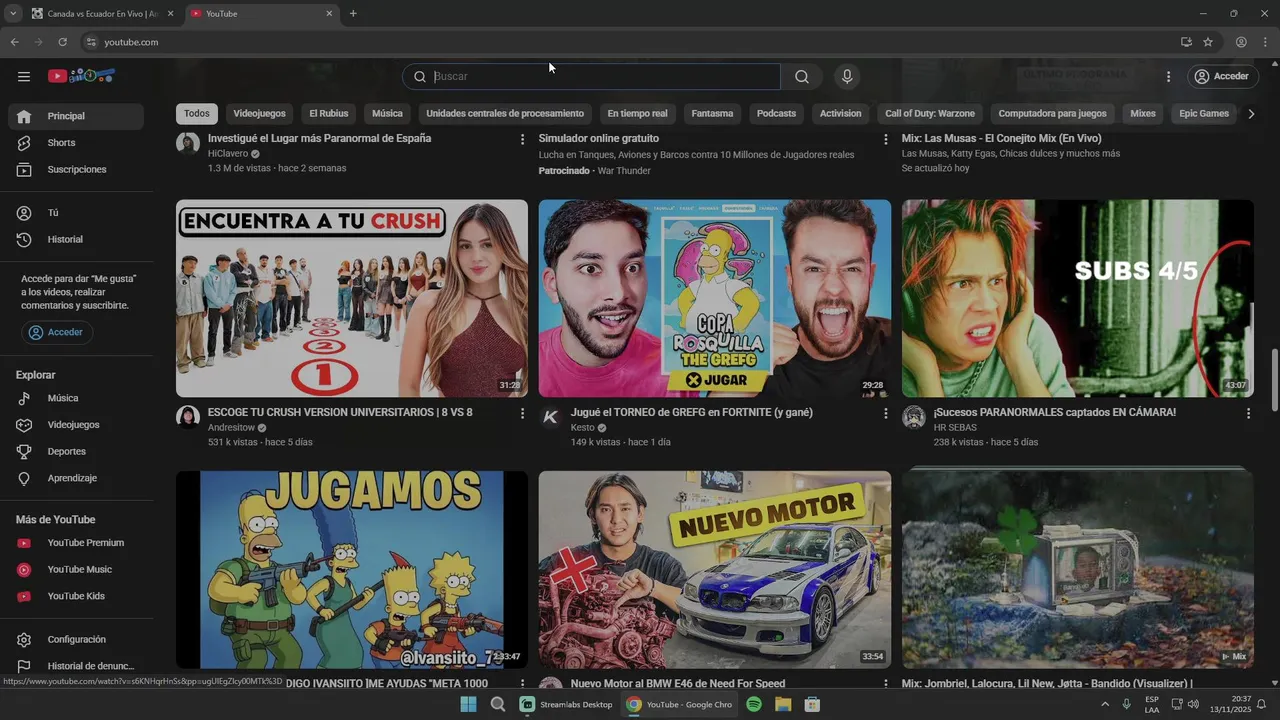Open the Andresitow channel name link
This screenshot has height=720, width=1280.
(231, 428)
